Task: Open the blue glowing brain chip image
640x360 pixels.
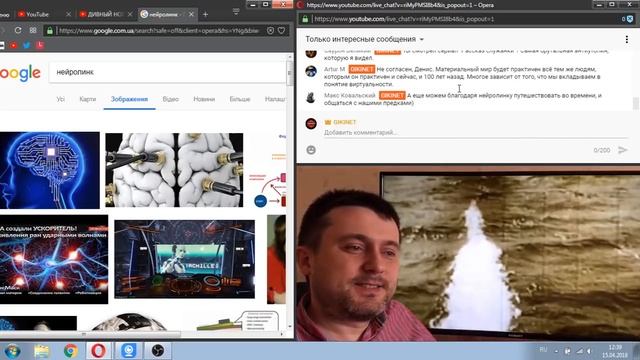Action: click(x=50, y=170)
